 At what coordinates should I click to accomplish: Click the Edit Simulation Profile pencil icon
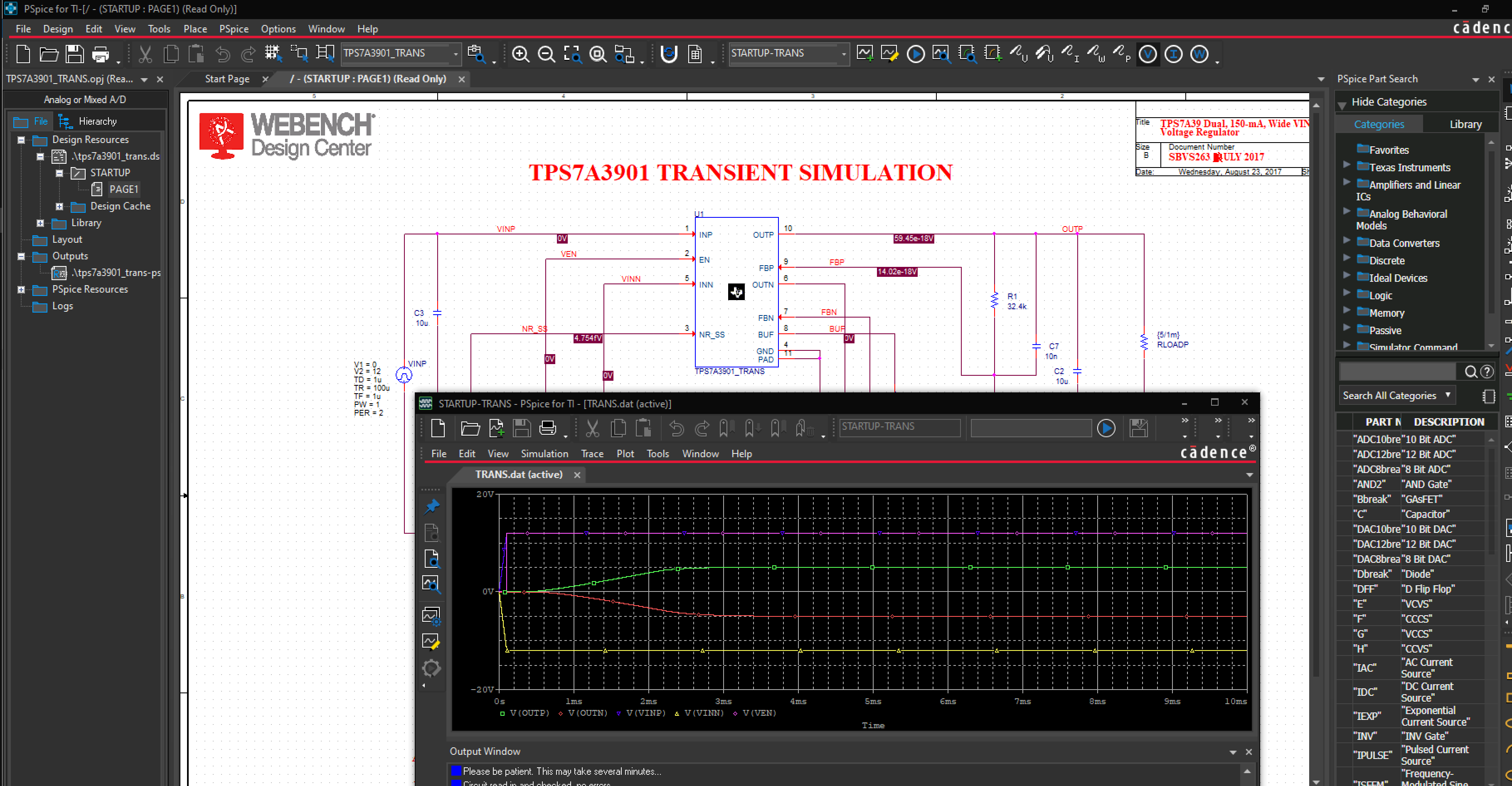coord(890,54)
